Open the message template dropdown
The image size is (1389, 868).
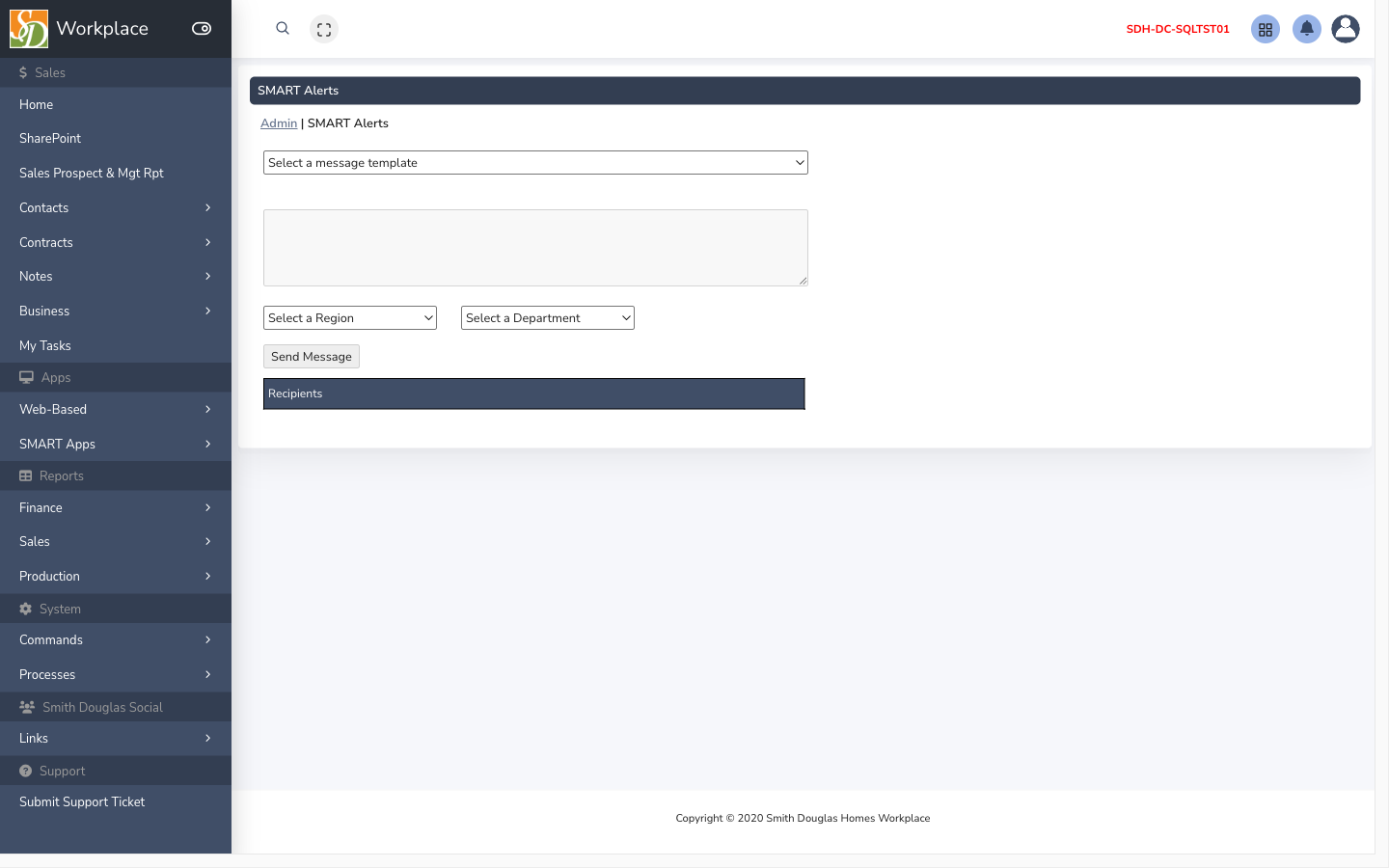coord(535,163)
